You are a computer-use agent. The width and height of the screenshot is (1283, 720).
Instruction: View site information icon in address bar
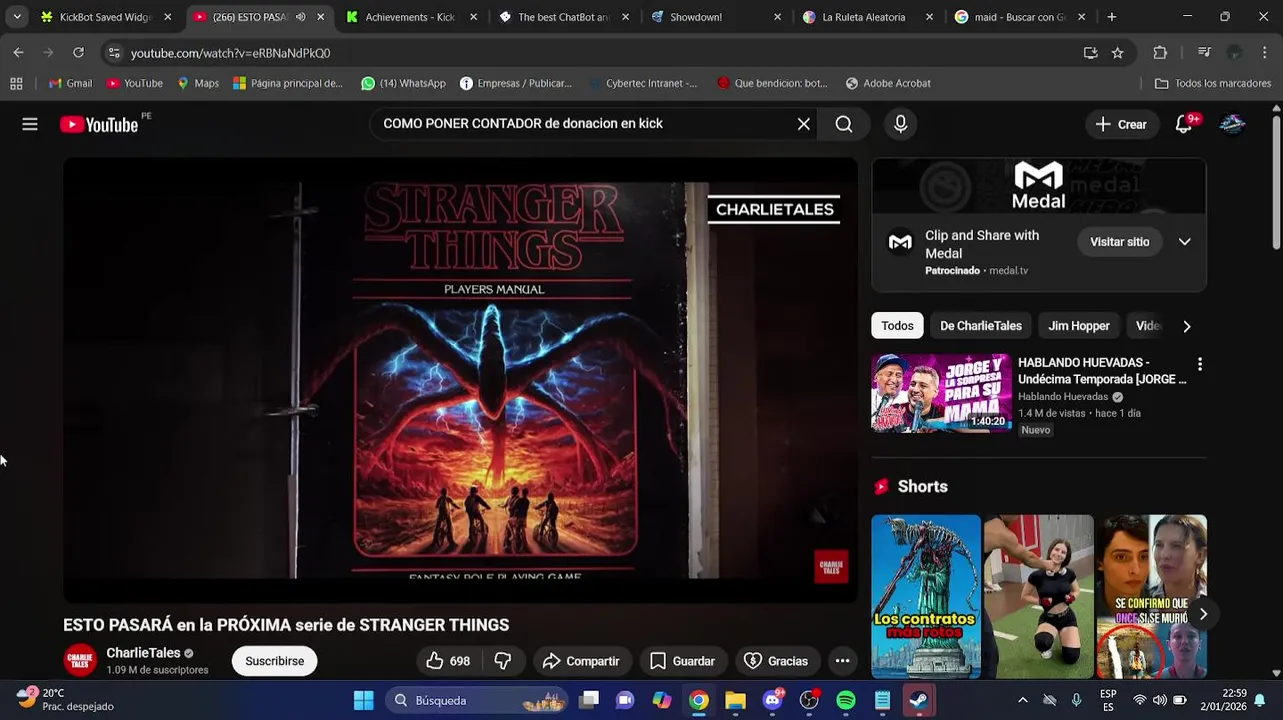(x=114, y=53)
